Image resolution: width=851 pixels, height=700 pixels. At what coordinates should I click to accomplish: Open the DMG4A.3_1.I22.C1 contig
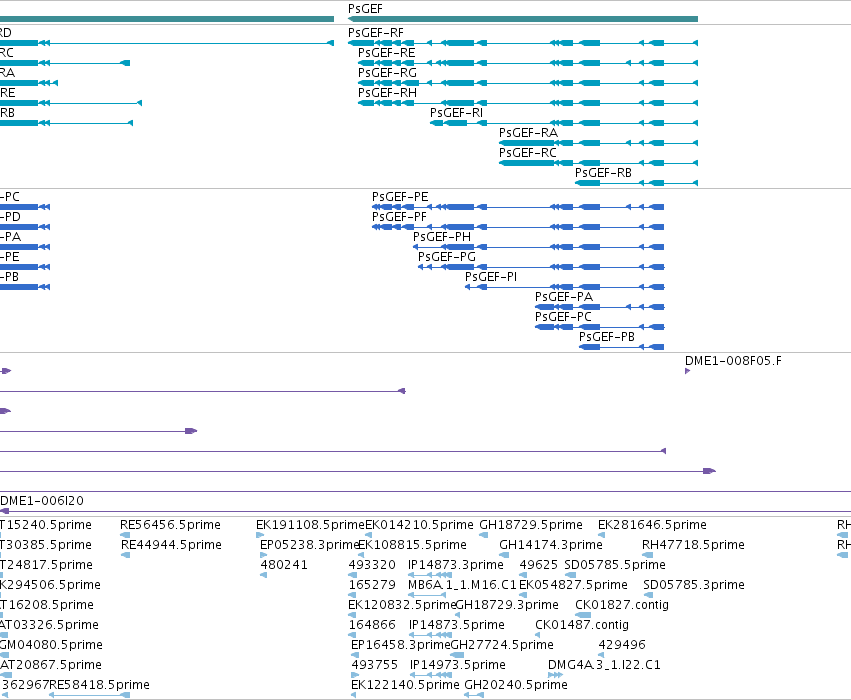604,665
